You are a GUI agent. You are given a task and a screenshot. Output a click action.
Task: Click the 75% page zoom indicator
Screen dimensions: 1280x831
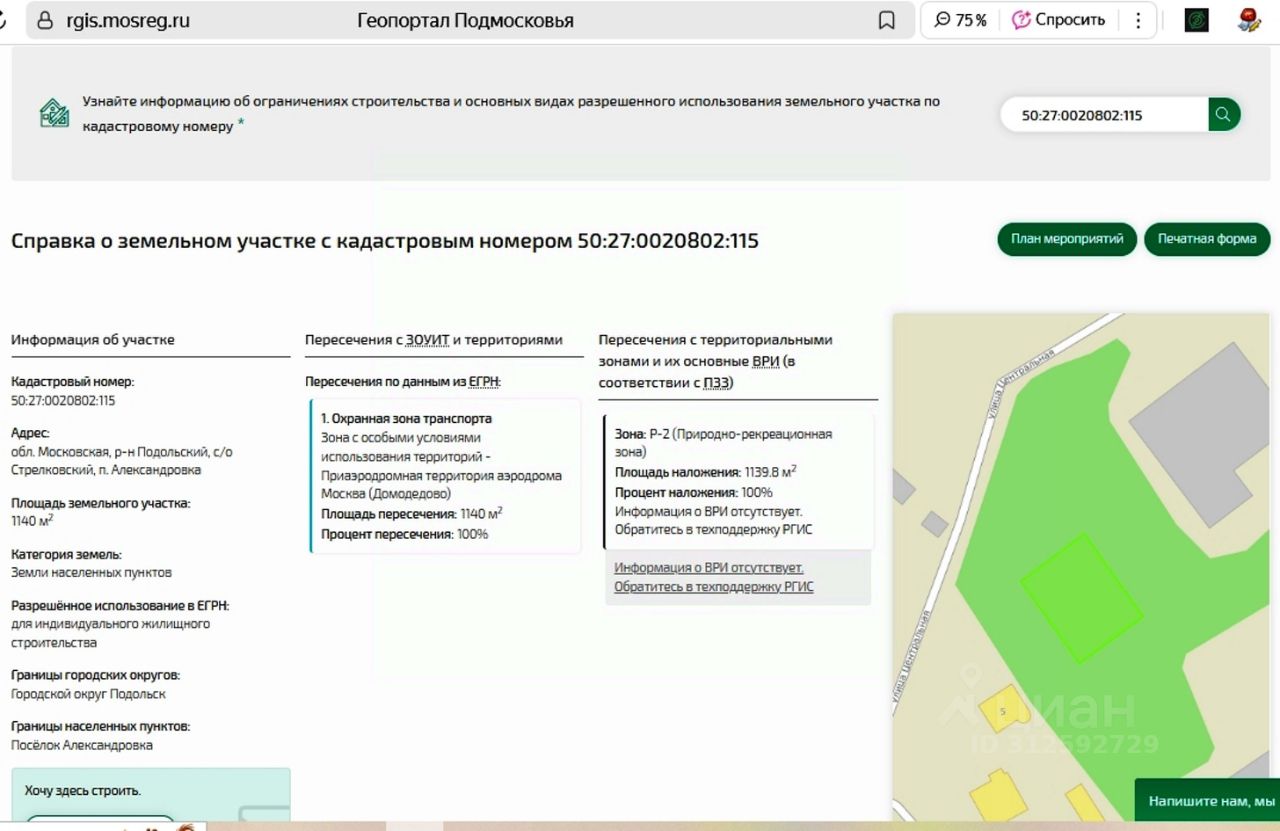[960, 21]
